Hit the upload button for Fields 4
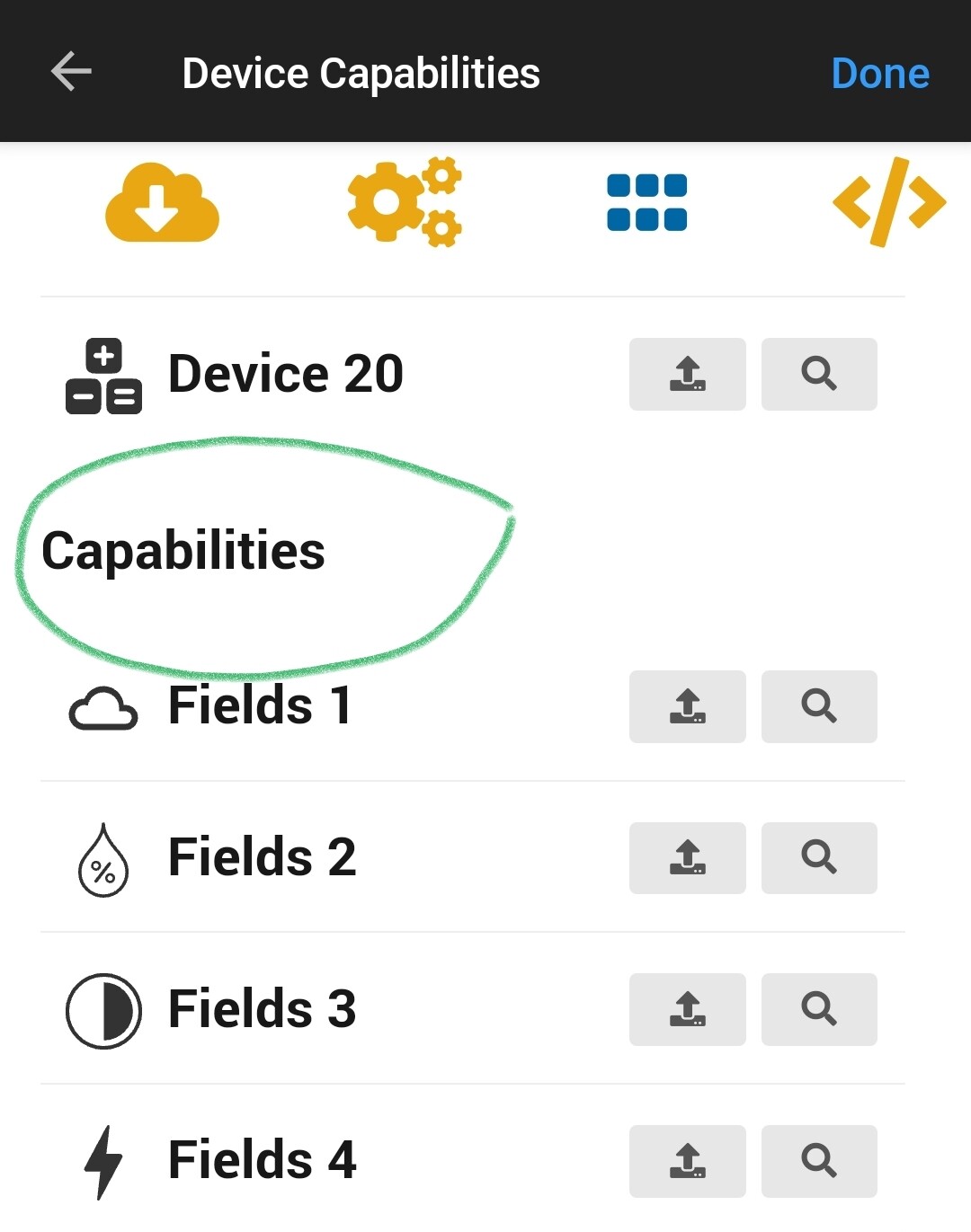 [687, 1161]
